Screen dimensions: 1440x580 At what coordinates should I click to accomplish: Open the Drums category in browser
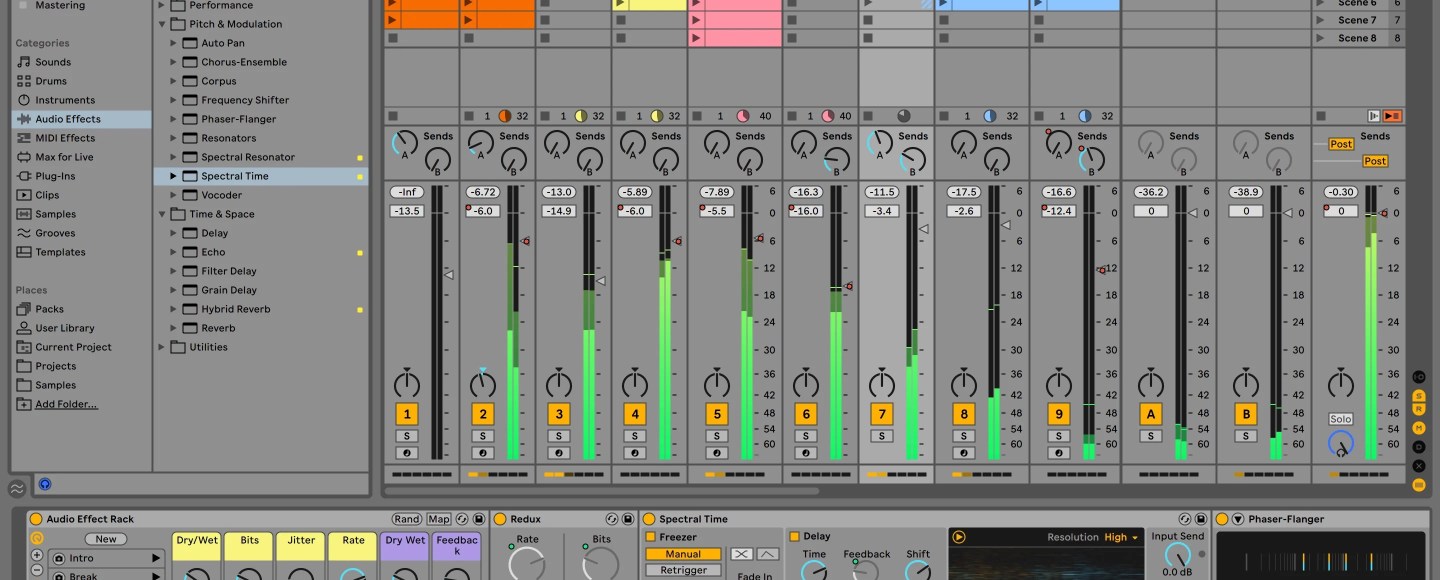(x=51, y=81)
